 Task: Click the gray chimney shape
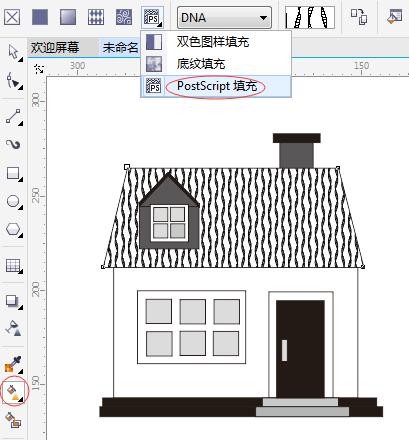pos(296,155)
